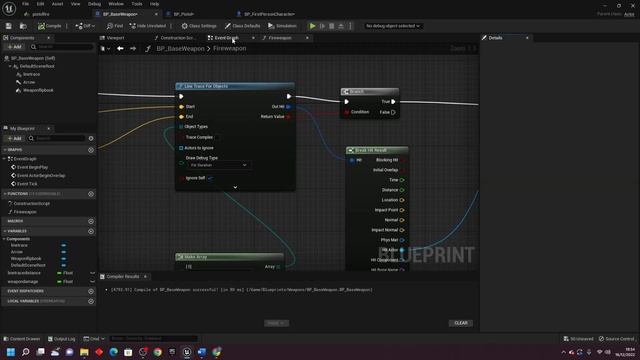Open the Tools menu
Screen dimensions: 640x360
click(137, 4)
